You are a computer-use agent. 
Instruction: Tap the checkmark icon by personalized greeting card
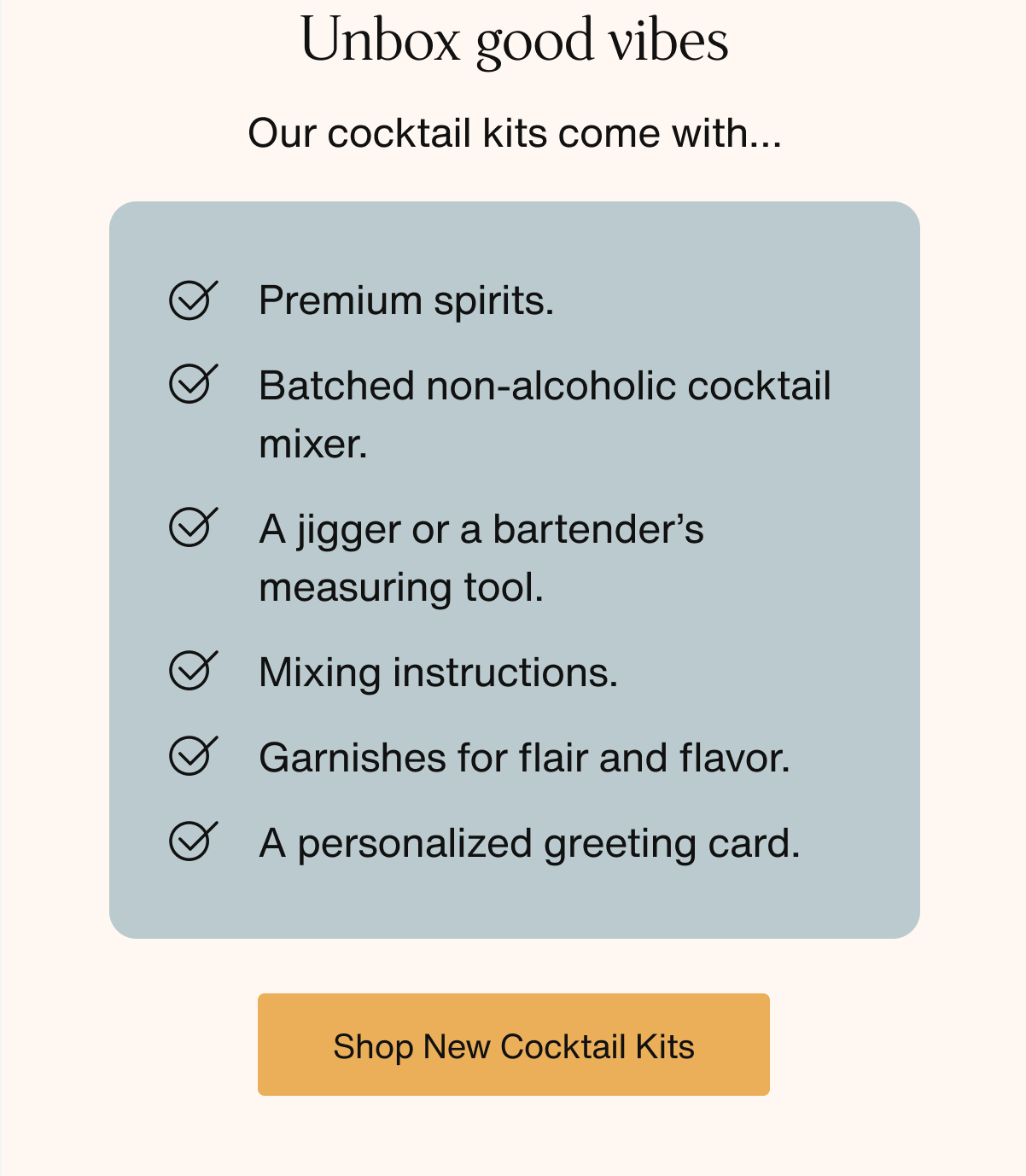tap(194, 841)
